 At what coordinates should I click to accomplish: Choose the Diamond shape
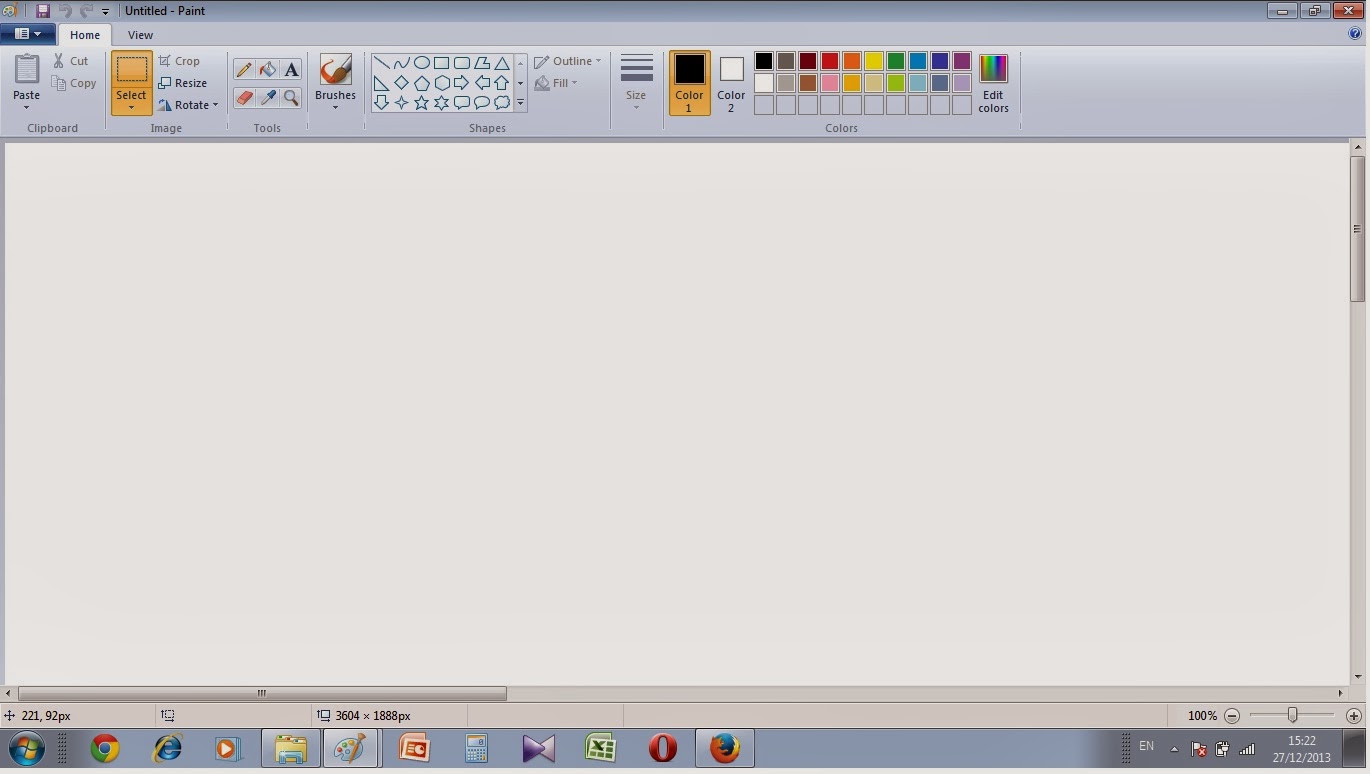401,83
